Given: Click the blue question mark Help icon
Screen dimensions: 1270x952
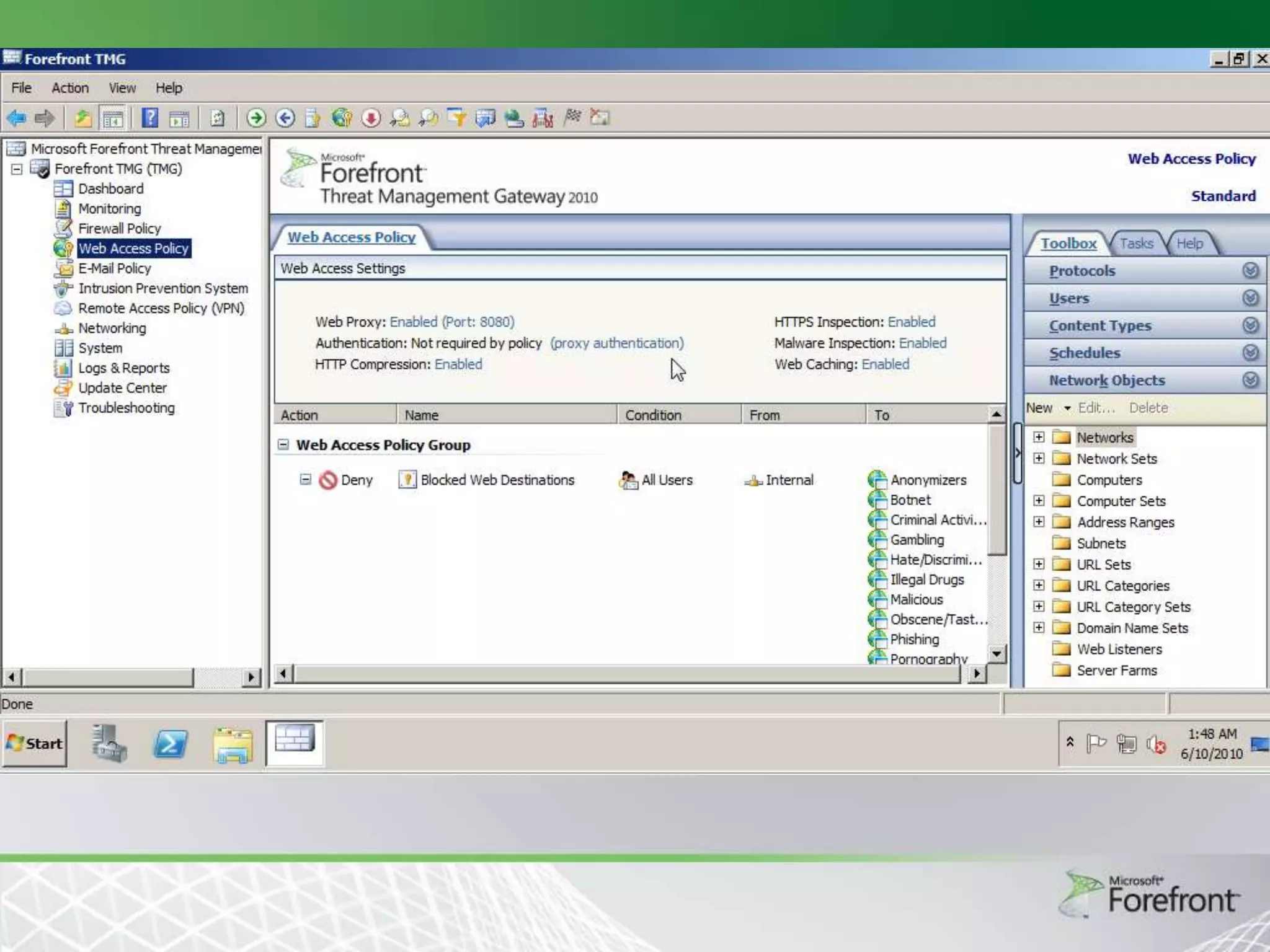Looking at the screenshot, I should tap(149, 118).
